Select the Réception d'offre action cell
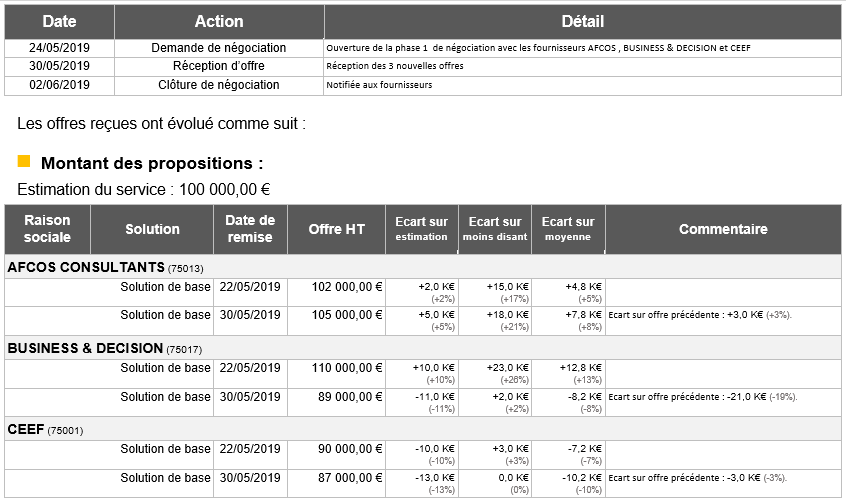846x504 pixels. tap(219, 66)
